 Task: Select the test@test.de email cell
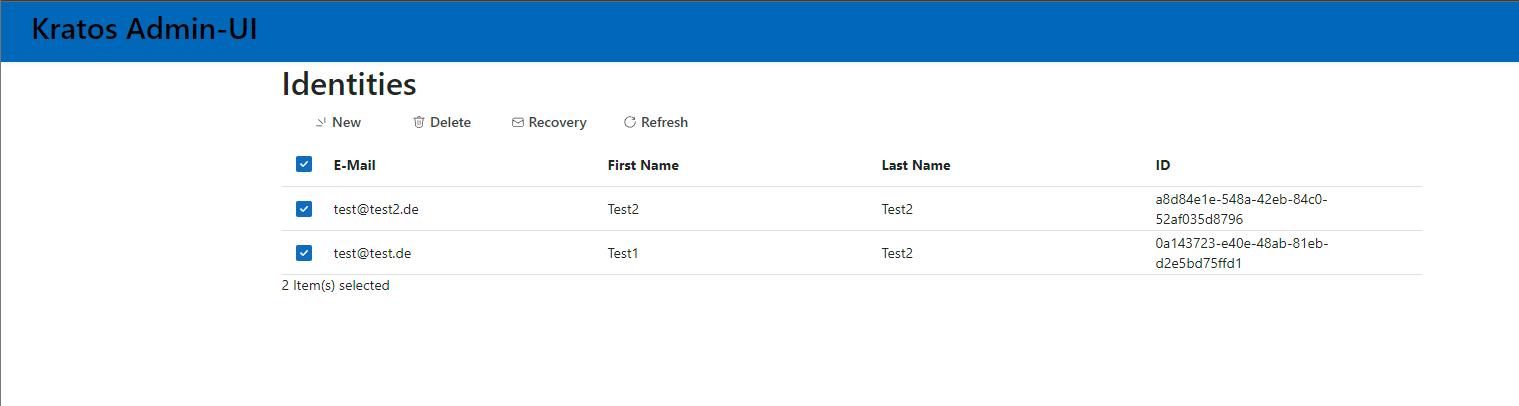(373, 253)
